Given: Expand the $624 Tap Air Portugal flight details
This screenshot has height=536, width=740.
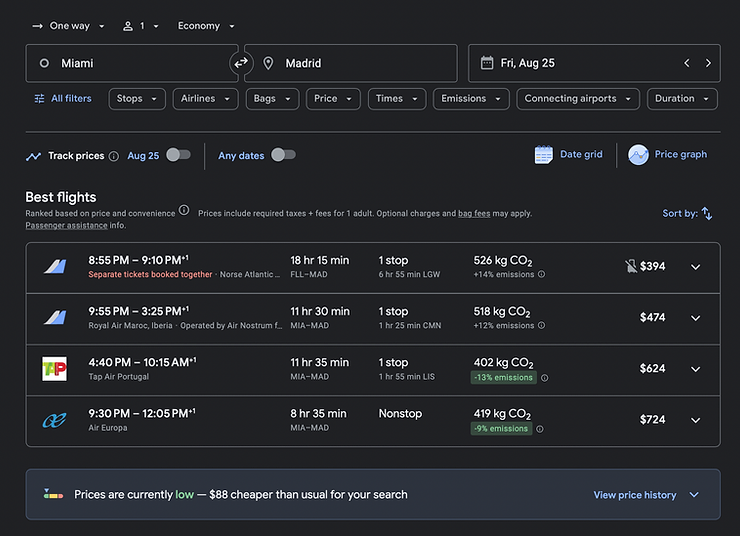Looking at the screenshot, I should click(x=695, y=369).
